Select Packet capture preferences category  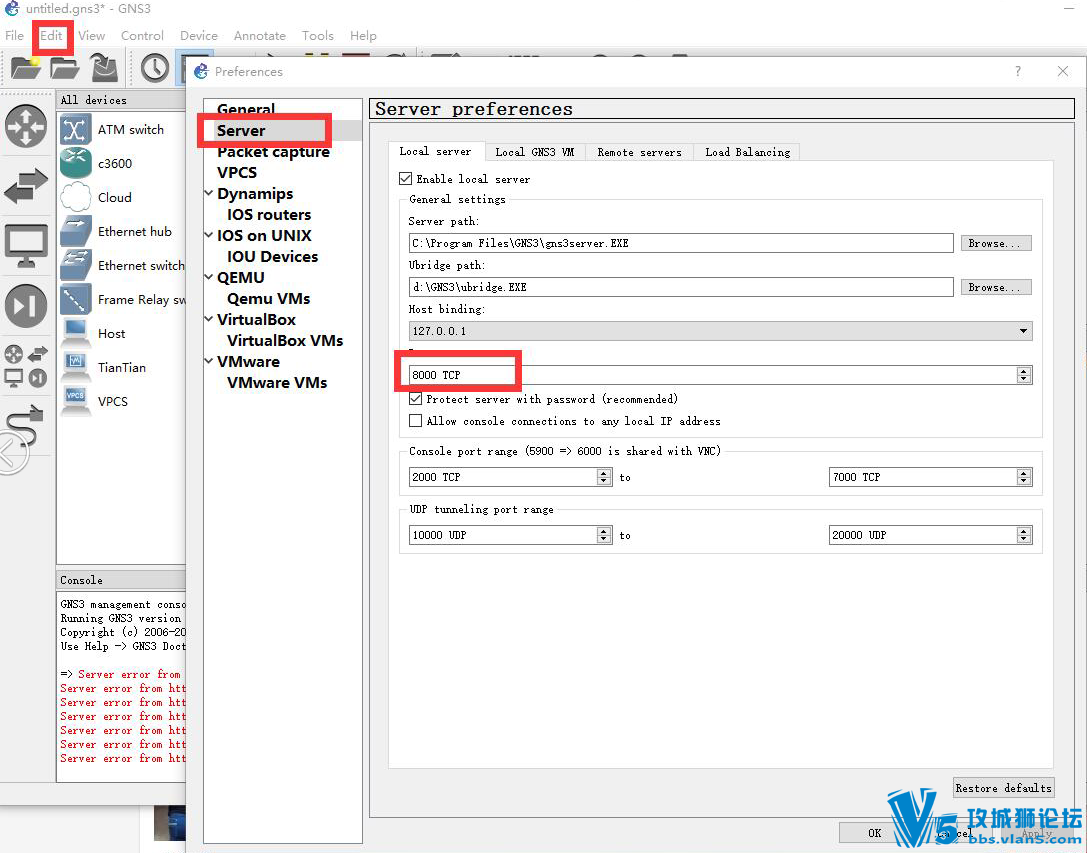[273, 152]
